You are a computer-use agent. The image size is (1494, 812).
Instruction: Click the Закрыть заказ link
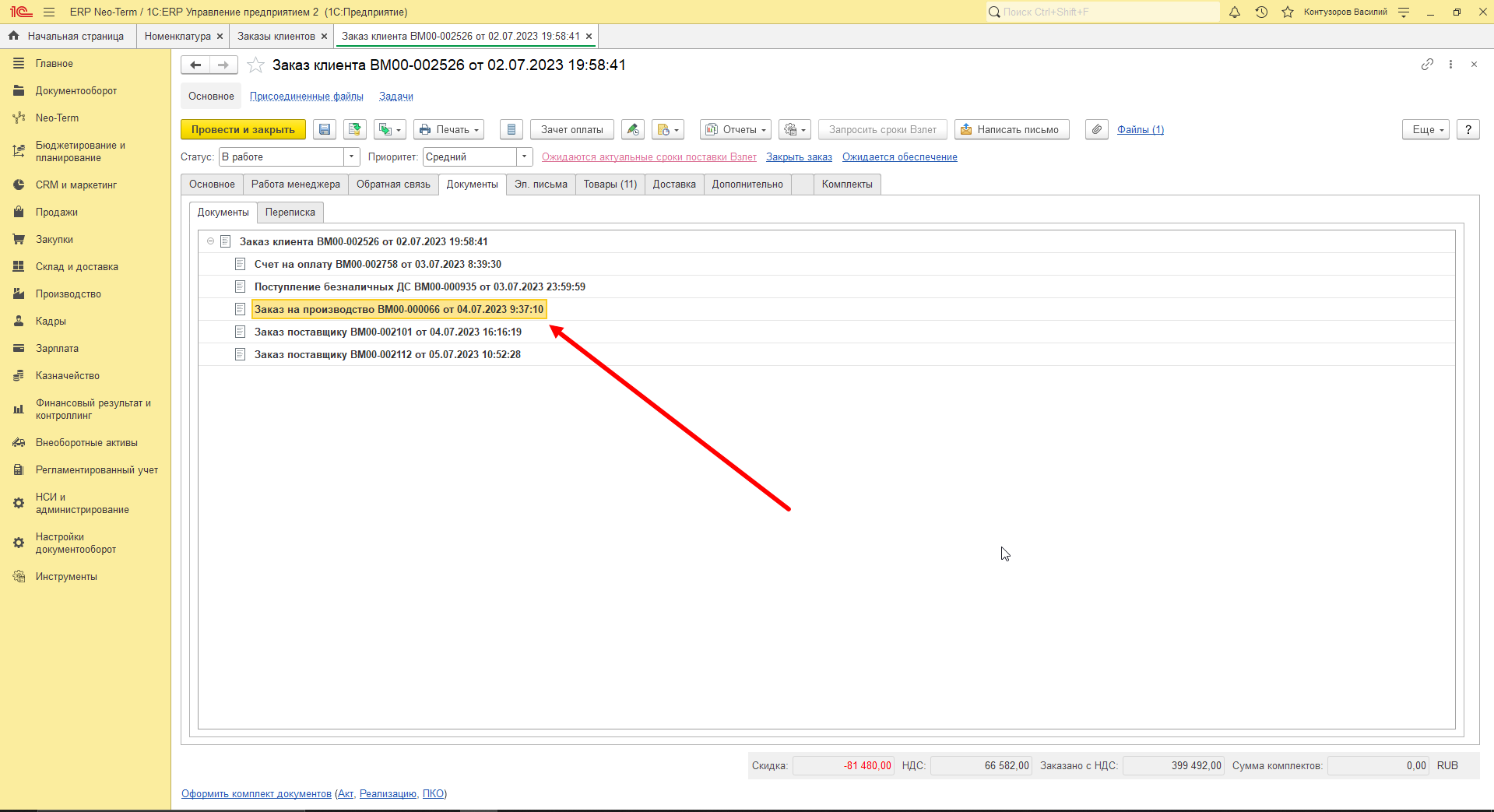point(799,157)
